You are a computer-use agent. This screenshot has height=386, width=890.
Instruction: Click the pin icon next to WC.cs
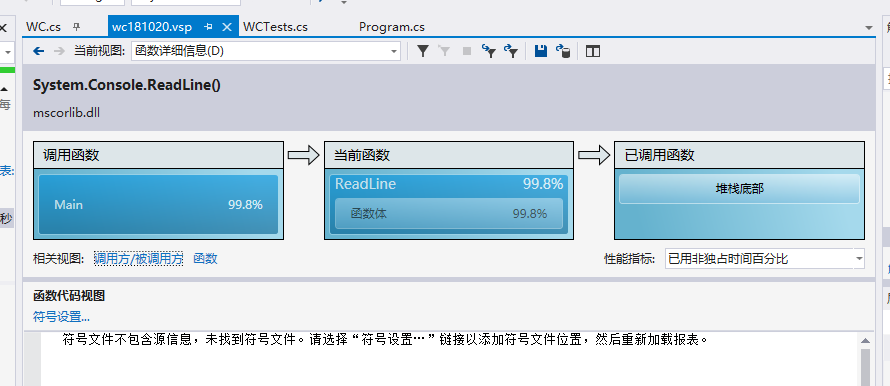click(77, 27)
